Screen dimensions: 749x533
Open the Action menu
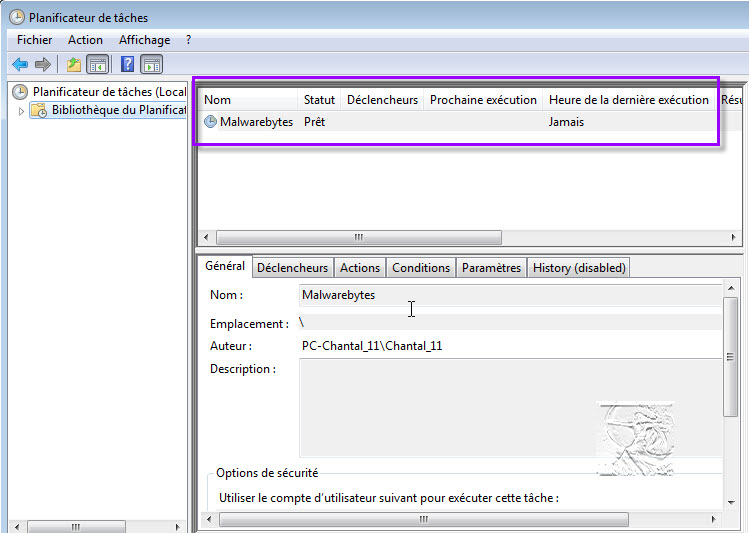click(x=85, y=40)
